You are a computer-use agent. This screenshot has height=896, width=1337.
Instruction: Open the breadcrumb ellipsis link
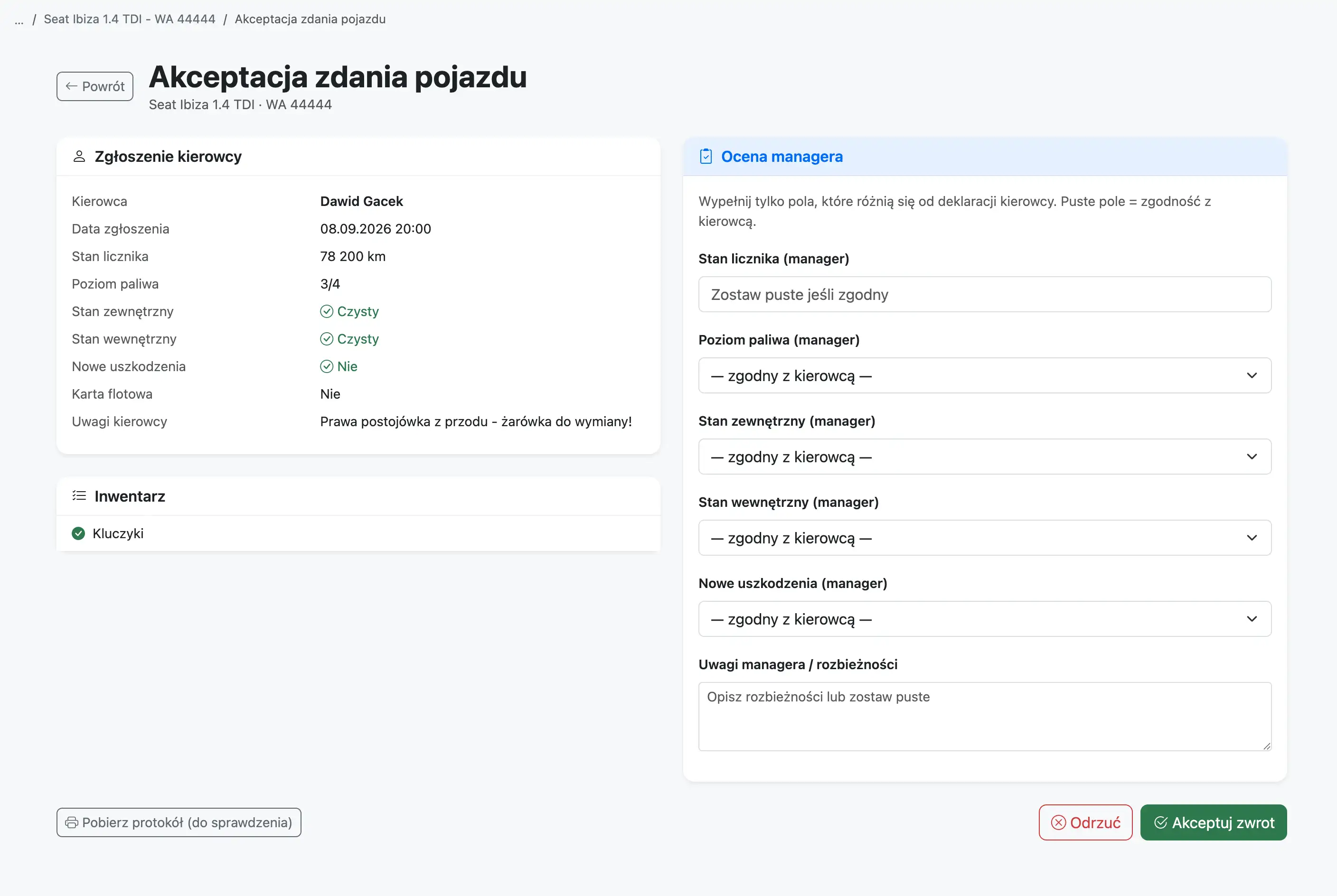[x=19, y=20]
